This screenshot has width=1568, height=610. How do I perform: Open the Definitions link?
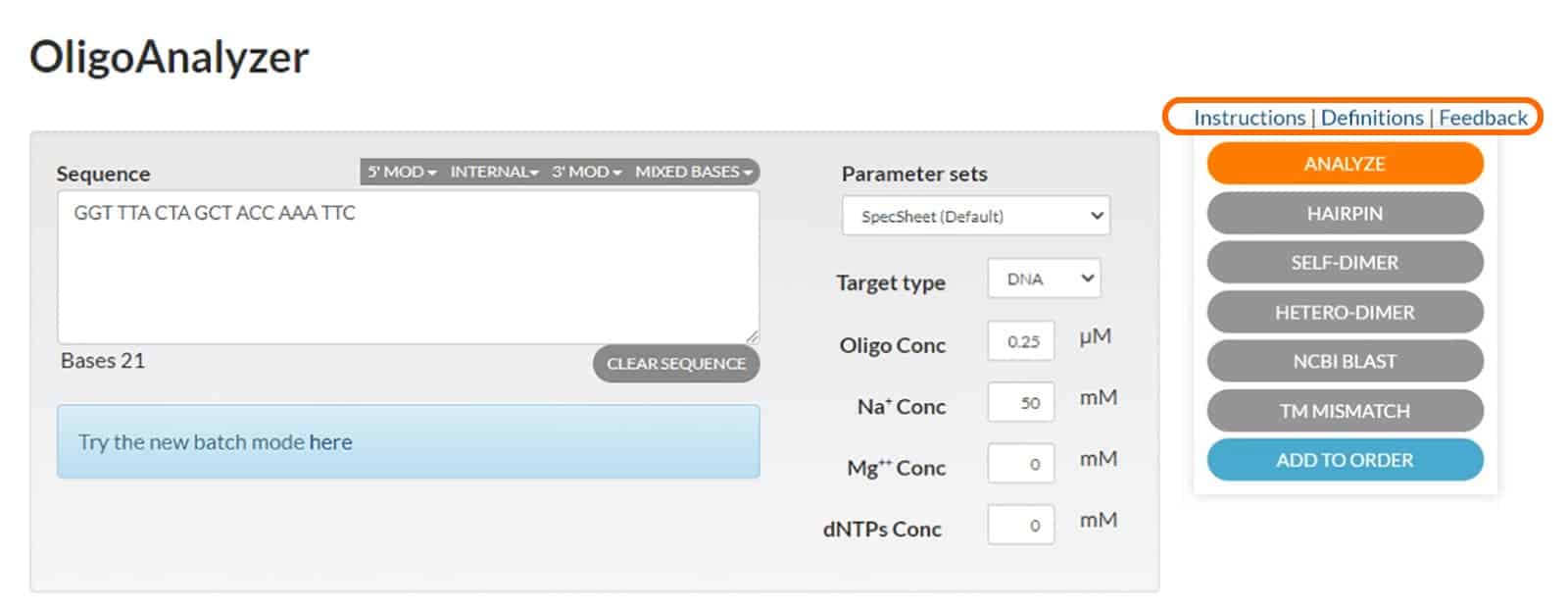(1371, 118)
